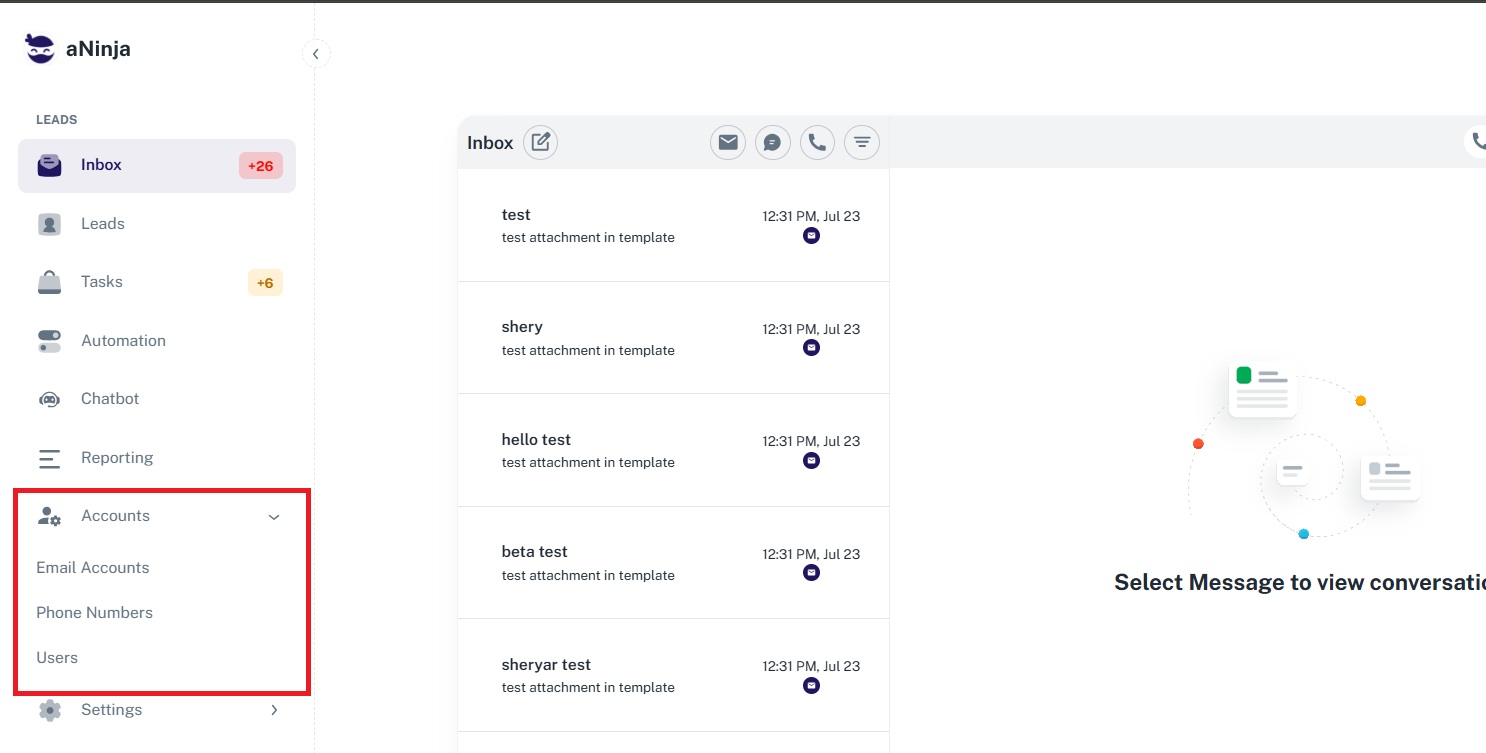The width and height of the screenshot is (1486, 753).
Task: Open Chatbot from the sidebar
Action: coord(109,399)
